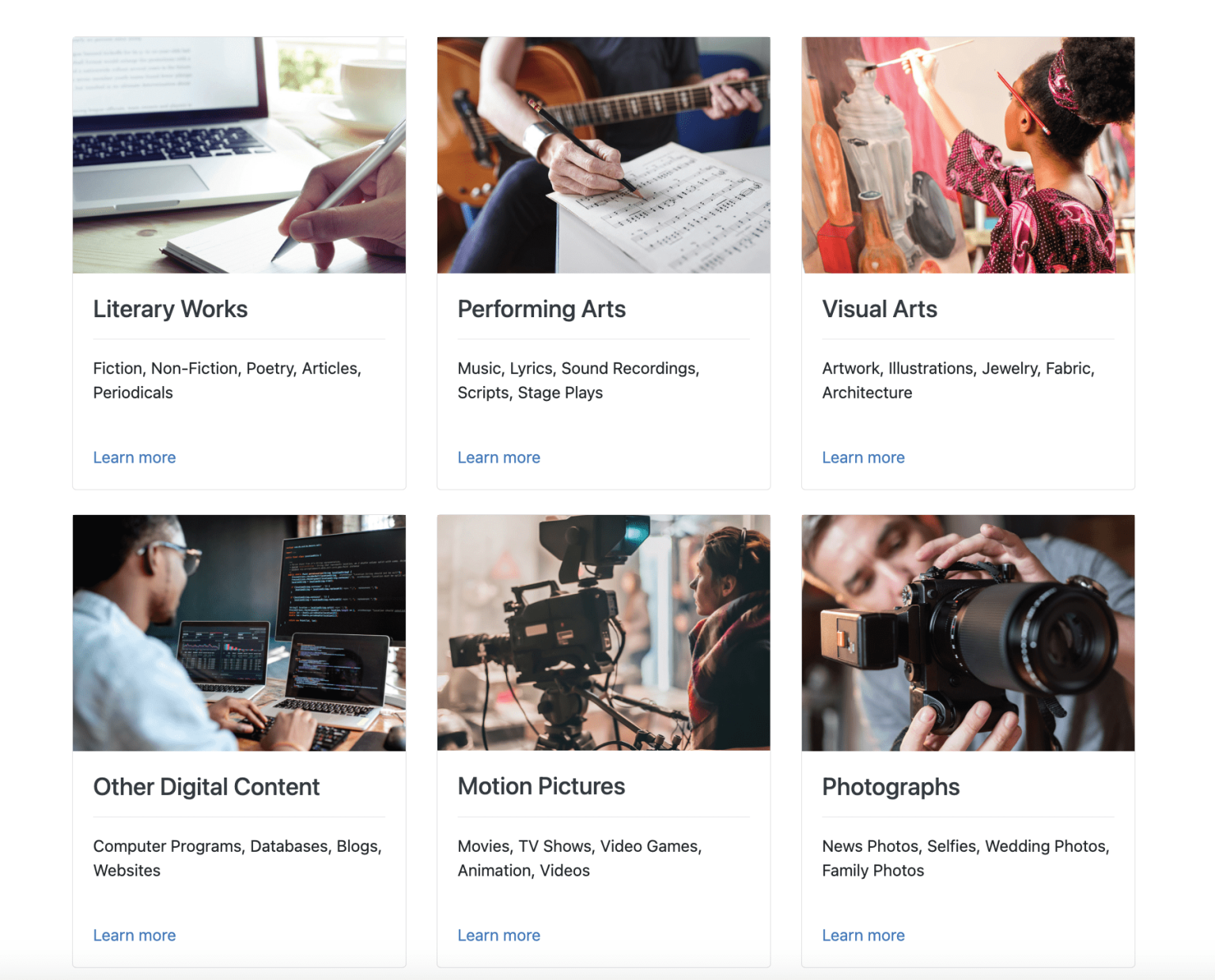The width and height of the screenshot is (1215, 980).
Task: Click Learn more under Literary Works
Action: pyautogui.click(x=134, y=457)
